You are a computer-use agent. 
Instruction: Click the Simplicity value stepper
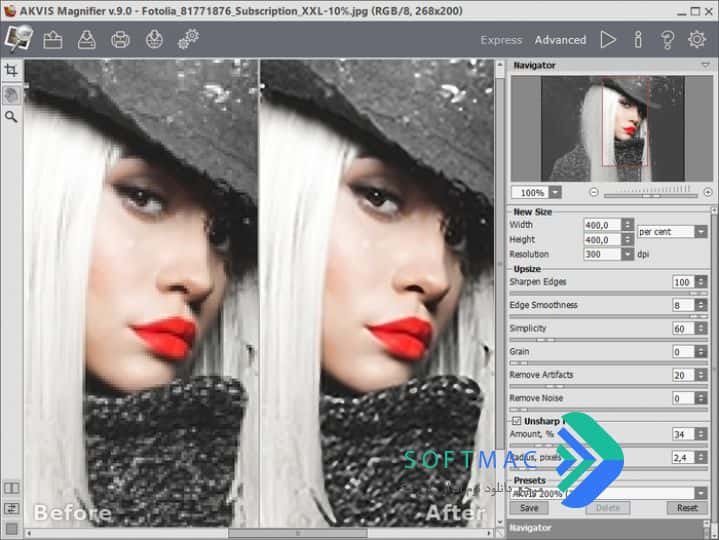point(701,328)
